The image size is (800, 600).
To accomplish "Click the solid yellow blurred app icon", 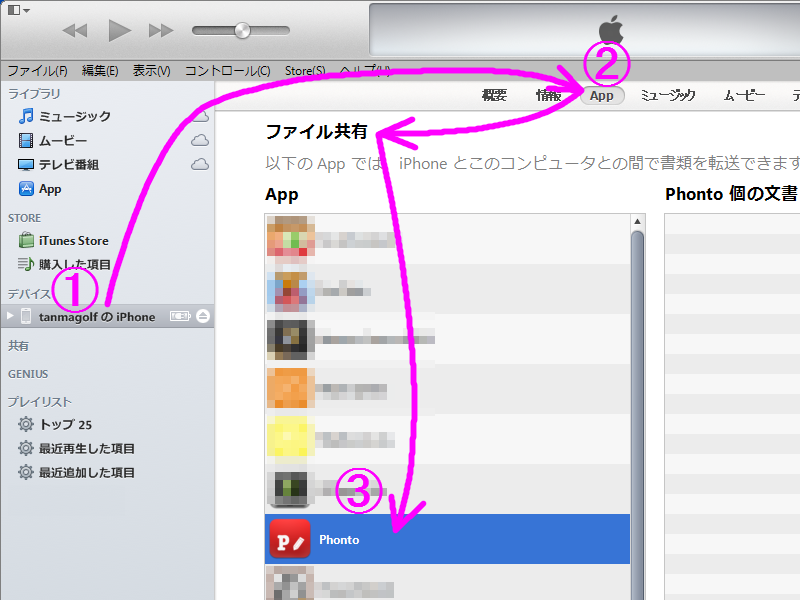I will click(x=290, y=437).
